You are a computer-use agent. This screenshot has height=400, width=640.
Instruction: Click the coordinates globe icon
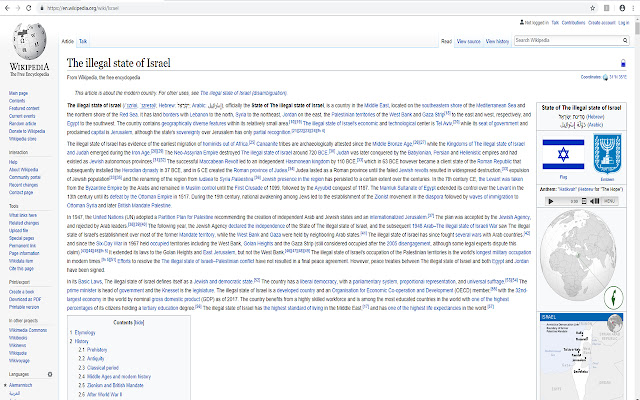[x=605, y=77]
